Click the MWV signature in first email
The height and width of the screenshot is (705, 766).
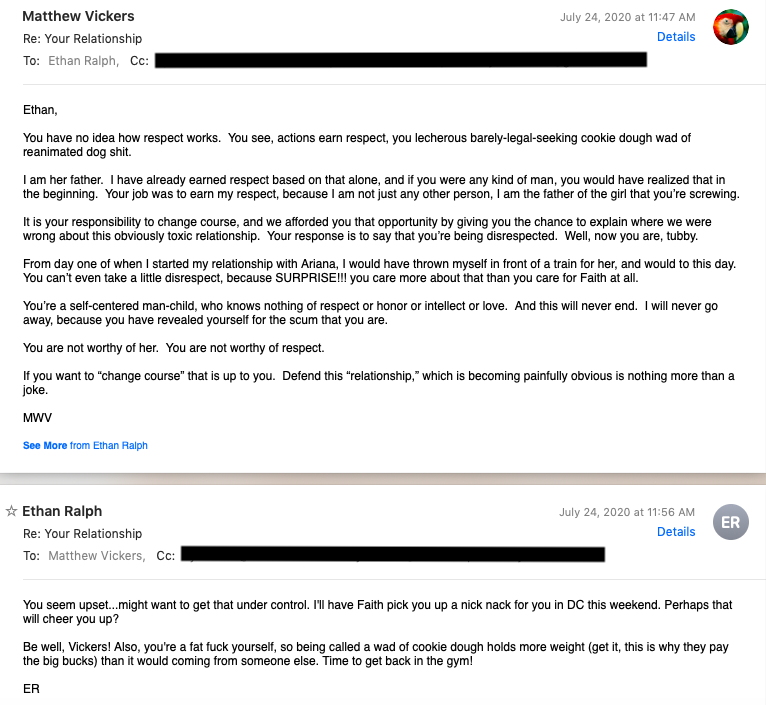point(37,418)
